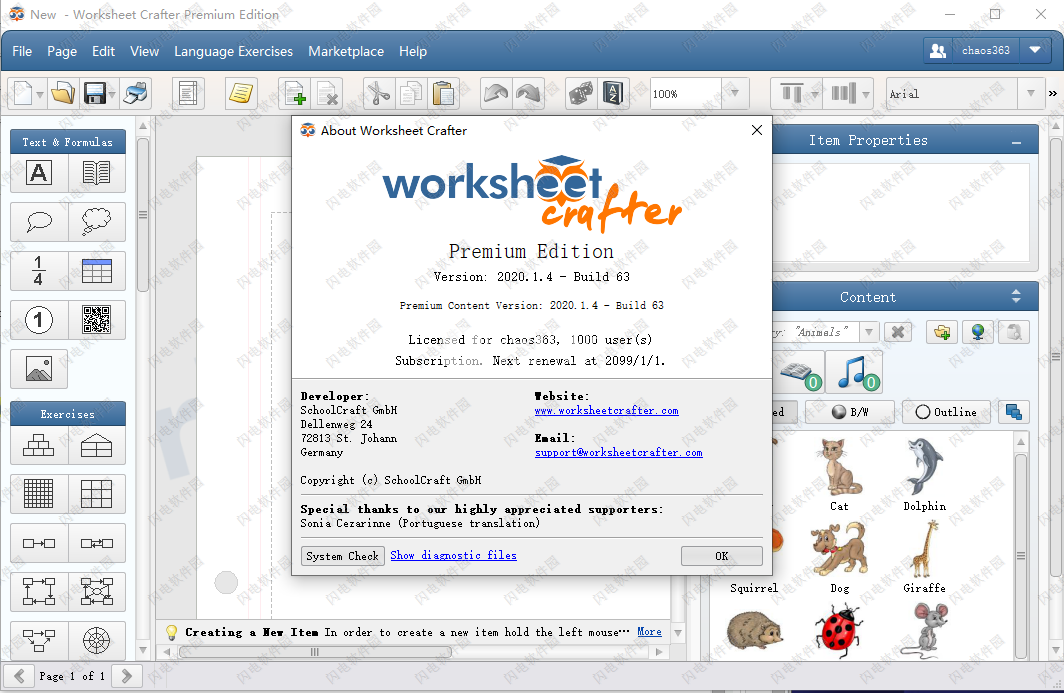1064x693 pixels.
Task: Insert an image item
Action: pos(39,369)
